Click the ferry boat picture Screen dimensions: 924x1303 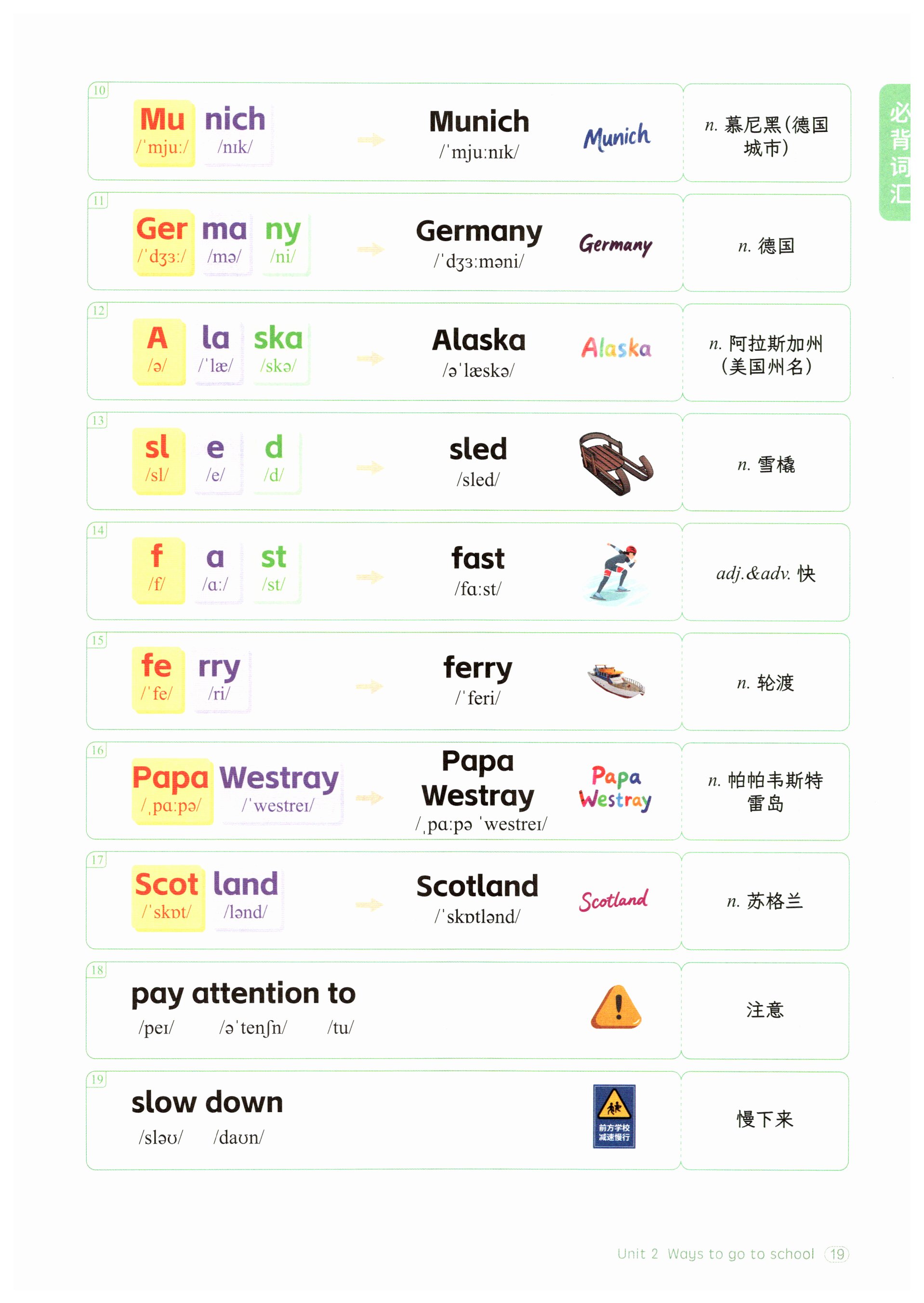[x=616, y=681]
